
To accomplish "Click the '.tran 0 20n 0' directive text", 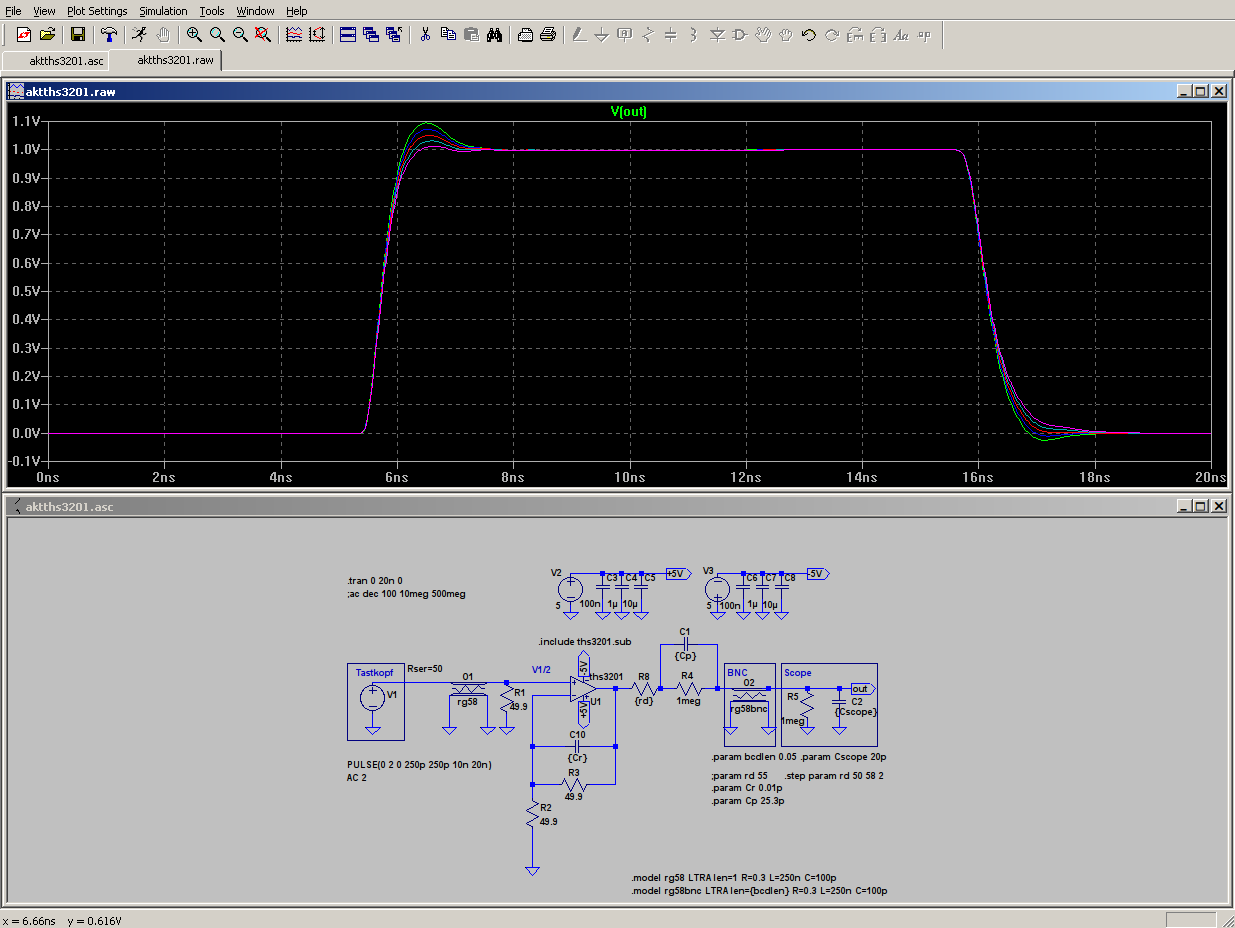I will click(374, 580).
